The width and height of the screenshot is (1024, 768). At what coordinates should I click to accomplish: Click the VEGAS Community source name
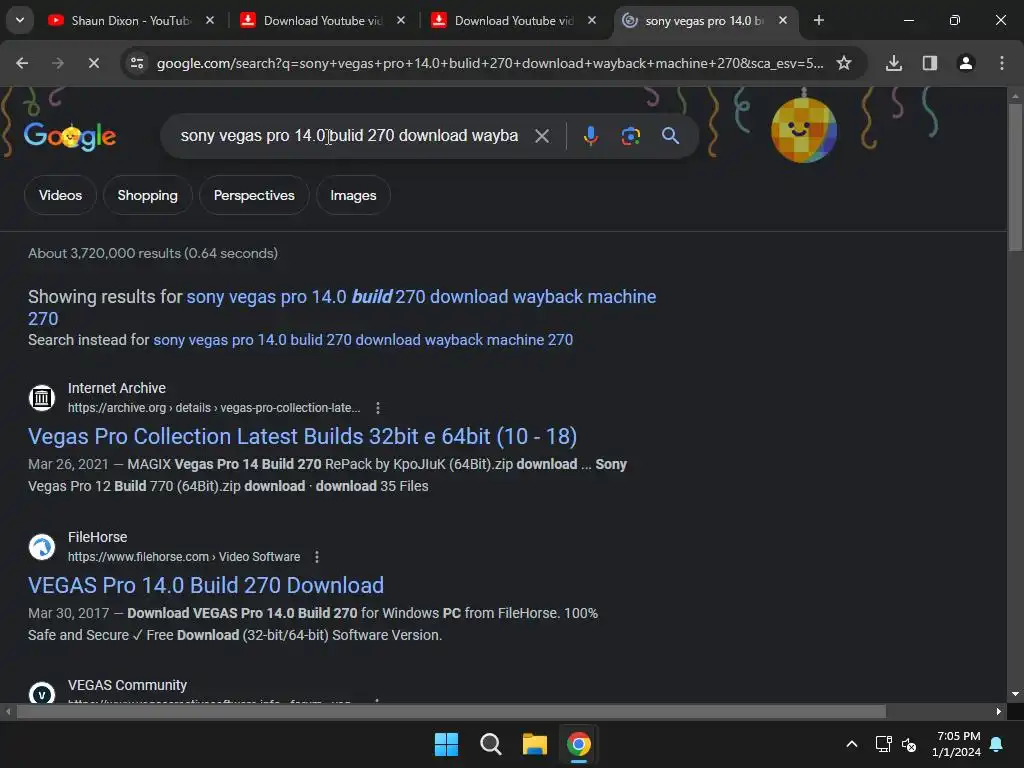(x=127, y=685)
